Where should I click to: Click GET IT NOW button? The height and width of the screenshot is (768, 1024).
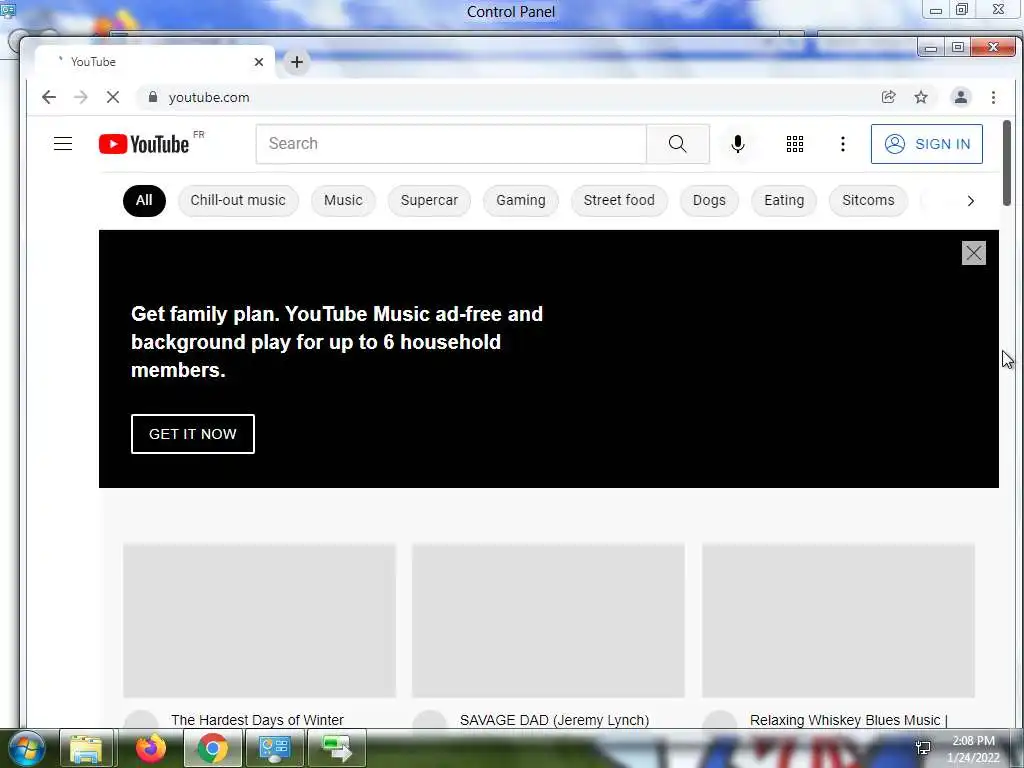pos(193,434)
